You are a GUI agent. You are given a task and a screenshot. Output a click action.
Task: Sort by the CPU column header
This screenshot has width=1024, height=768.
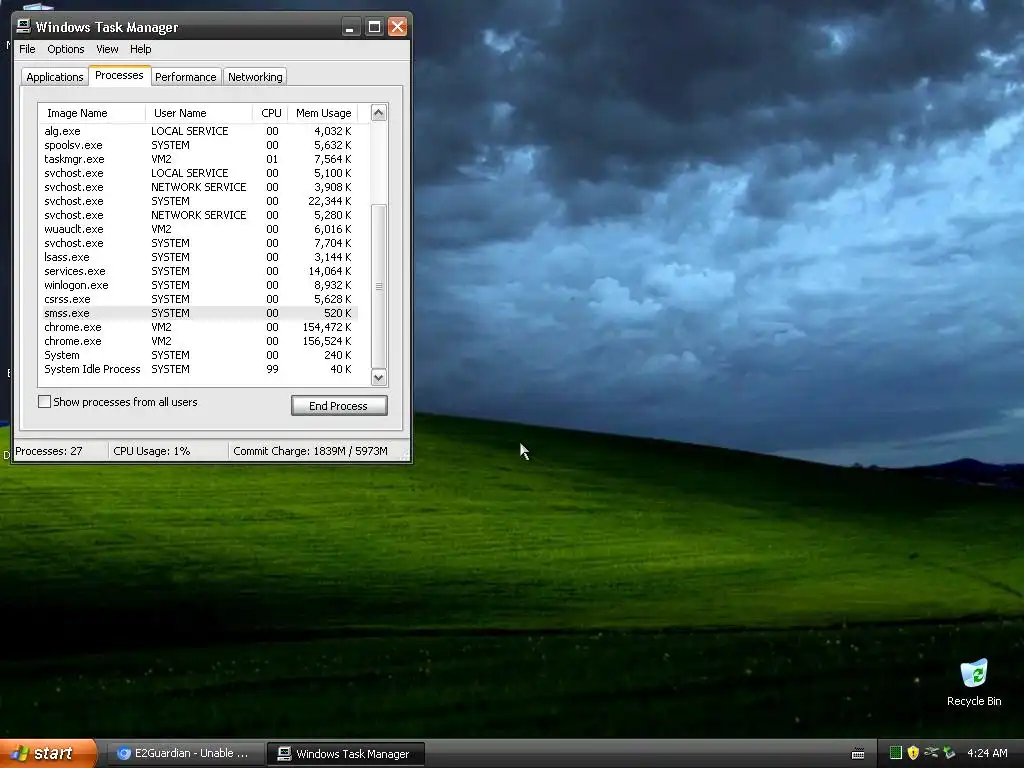click(270, 113)
